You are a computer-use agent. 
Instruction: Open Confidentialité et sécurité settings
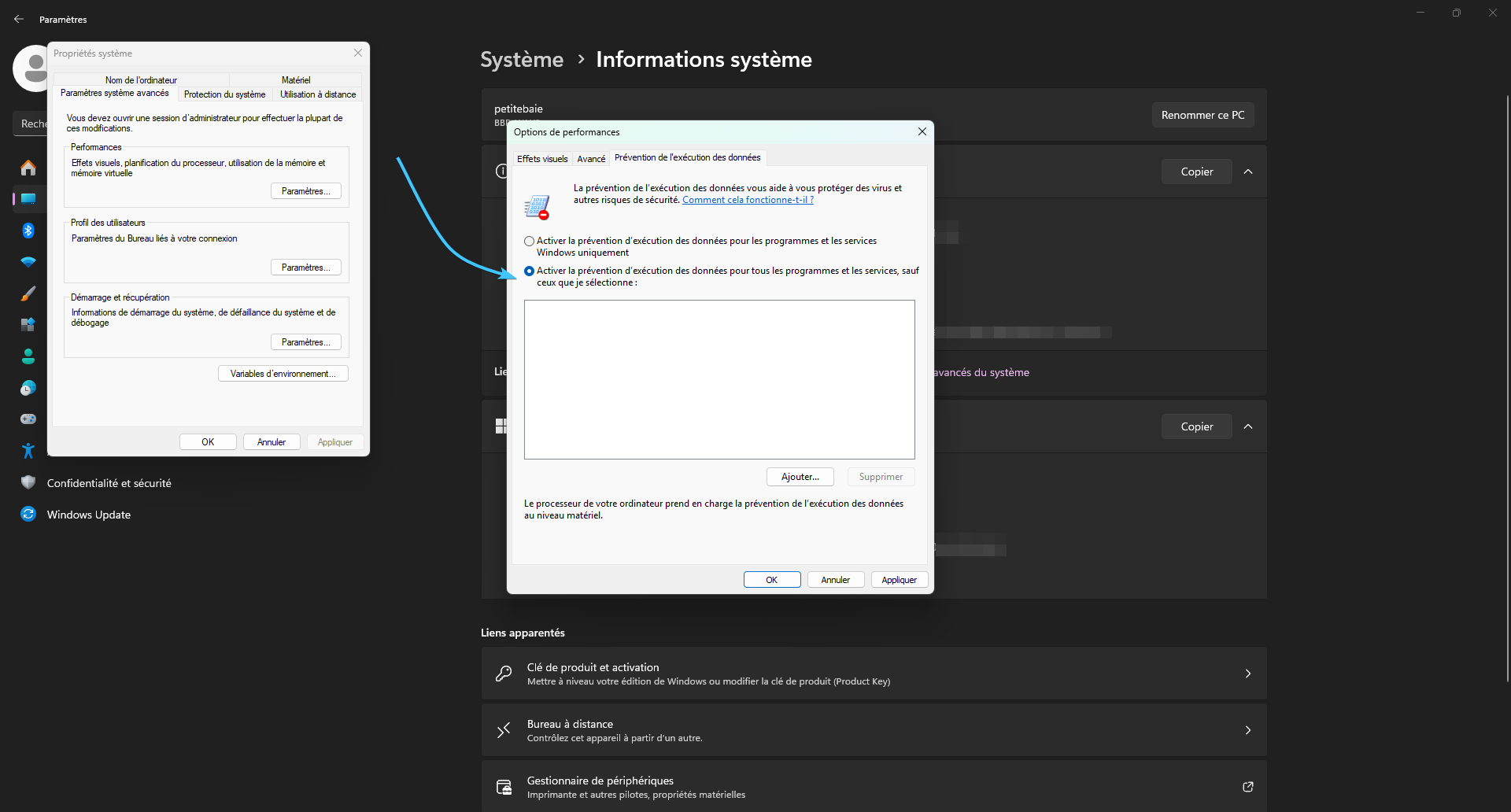click(x=109, y=483)
